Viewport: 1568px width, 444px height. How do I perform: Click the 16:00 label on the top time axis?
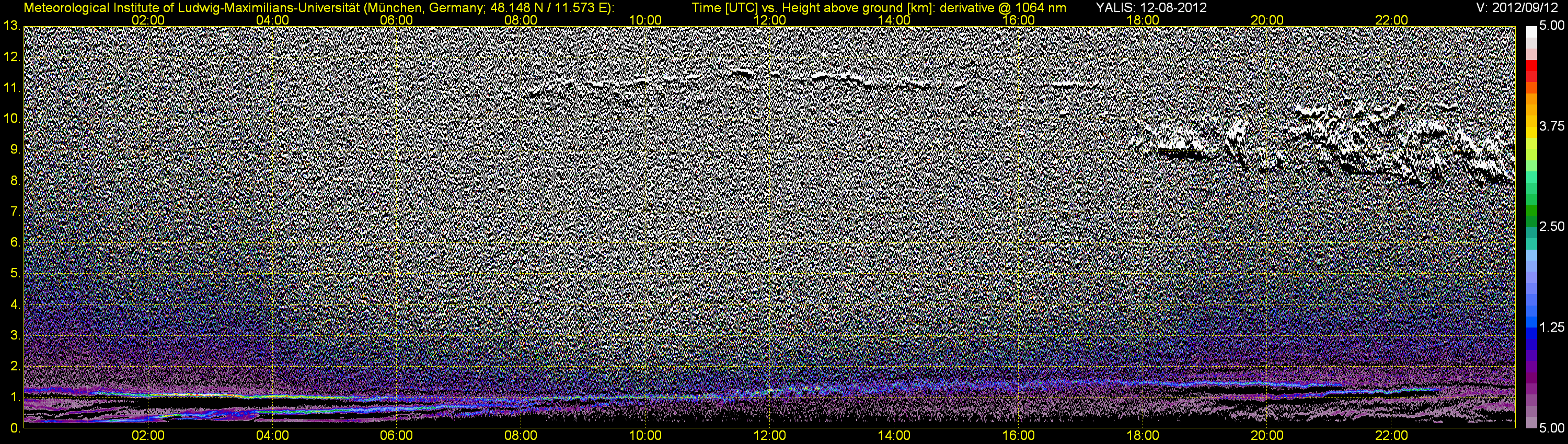(x=1018, y=20)
